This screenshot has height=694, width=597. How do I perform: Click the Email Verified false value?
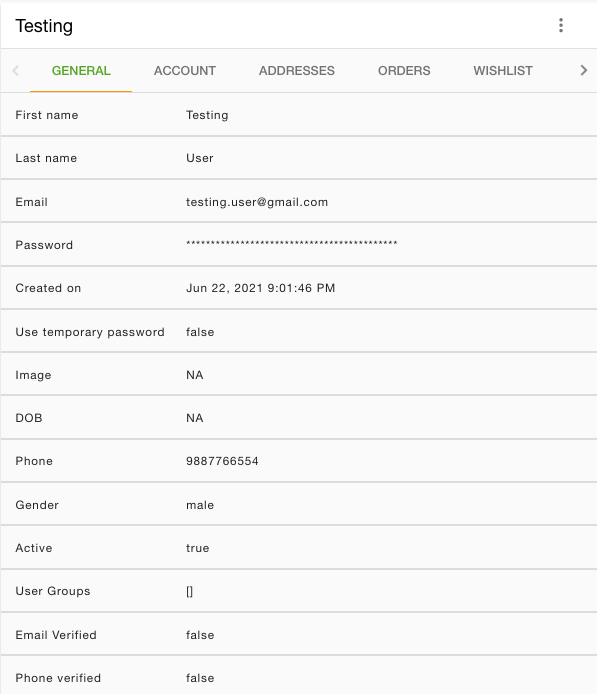pyautogui.click(x=200, y=635)
